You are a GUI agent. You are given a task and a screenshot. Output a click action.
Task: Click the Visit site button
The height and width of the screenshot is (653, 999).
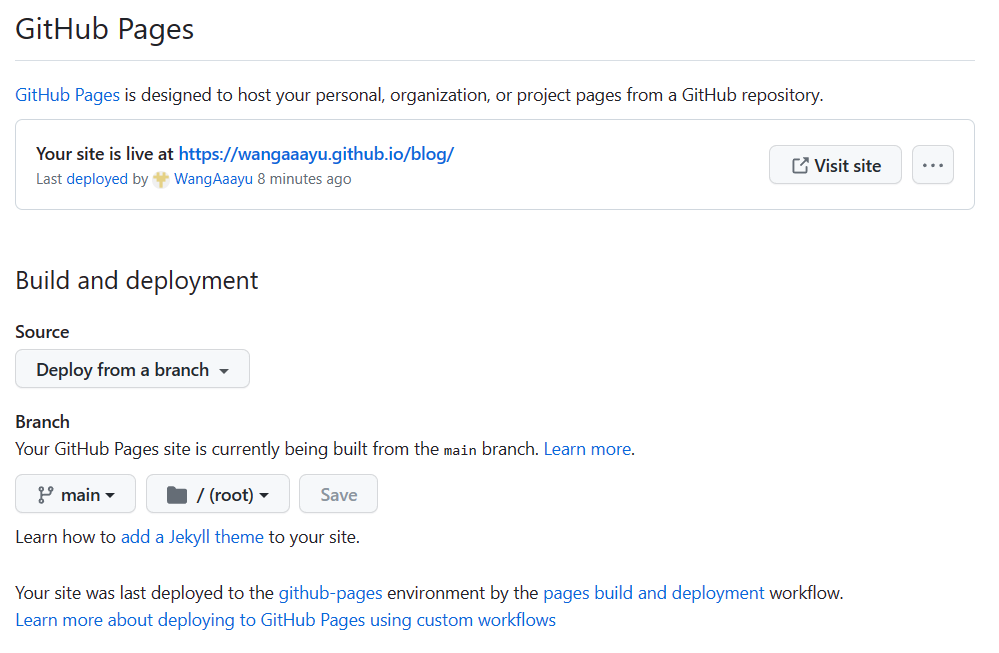(x=835, y=165)
